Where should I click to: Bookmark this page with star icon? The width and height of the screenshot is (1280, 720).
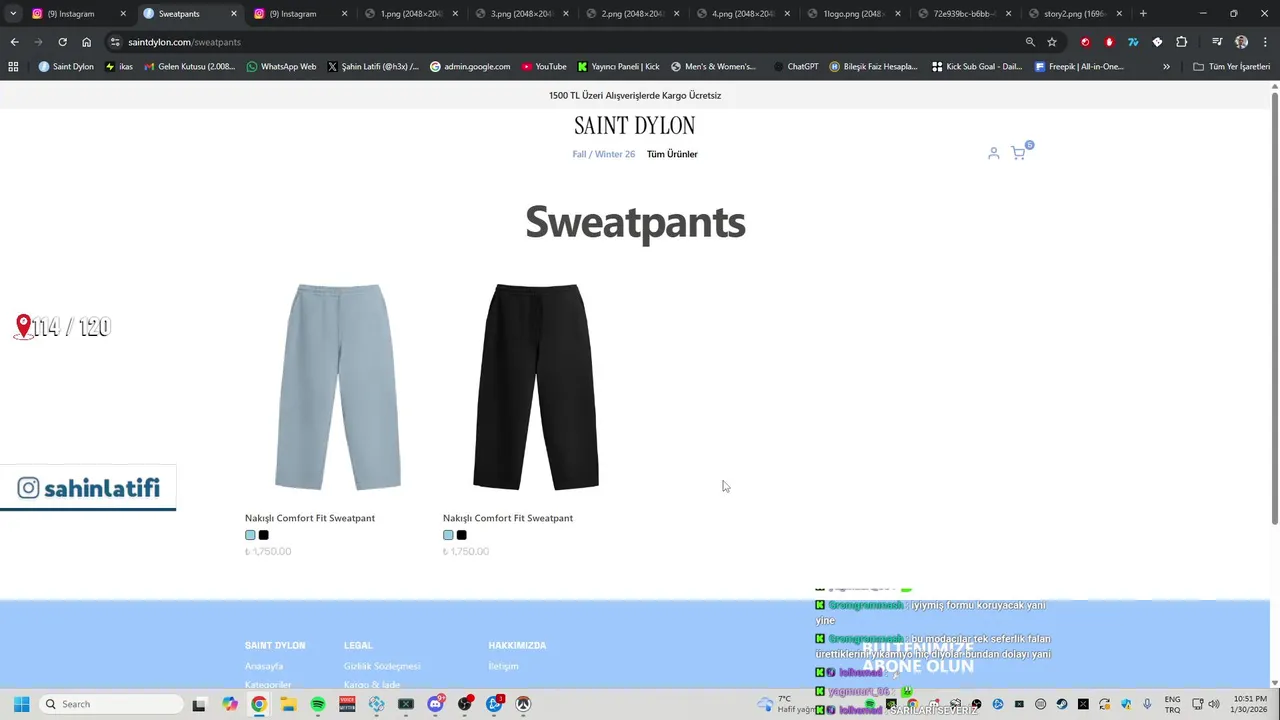click(x=1052, y=42)
